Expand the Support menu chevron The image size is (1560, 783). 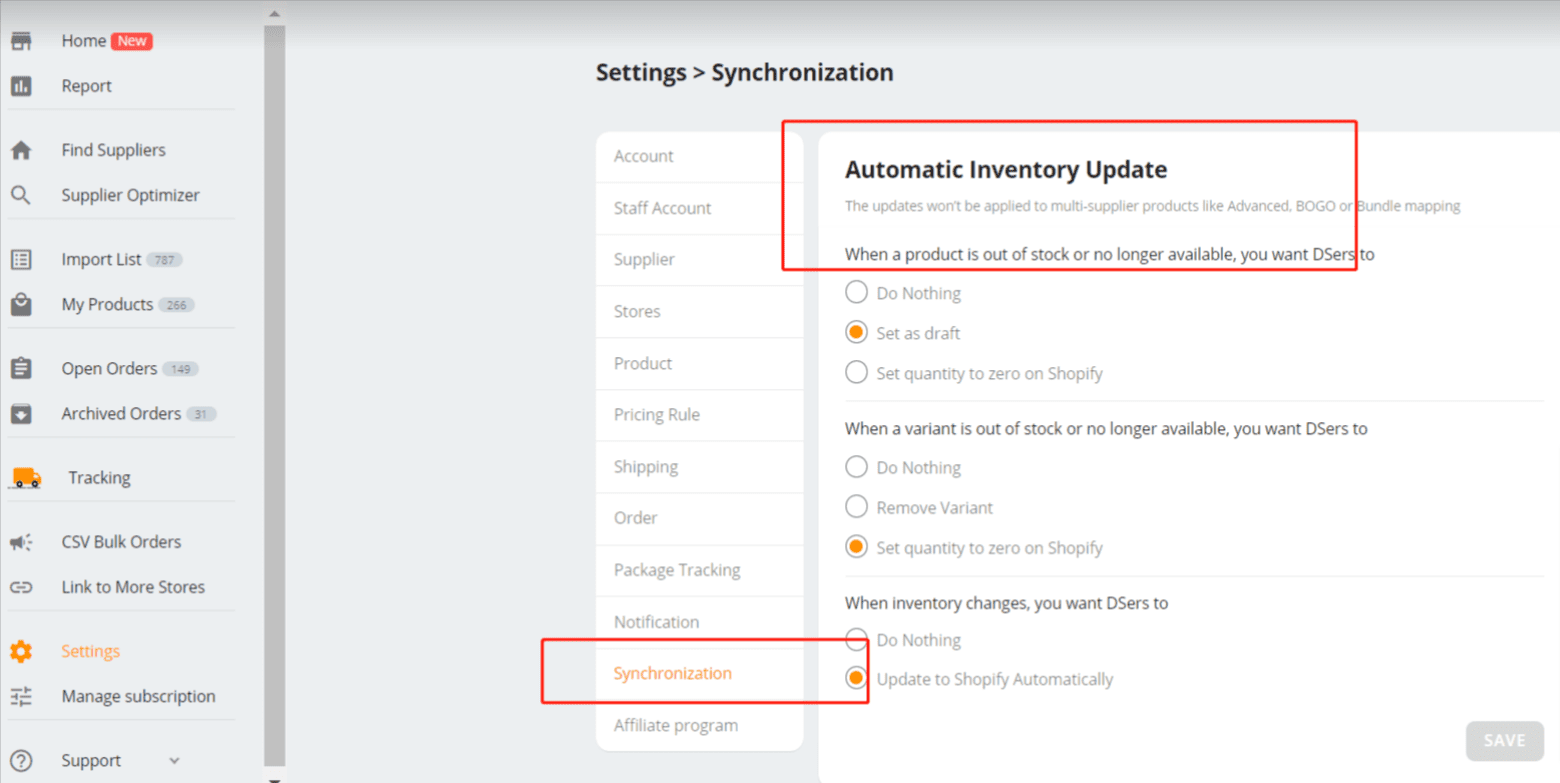[174, 760]
